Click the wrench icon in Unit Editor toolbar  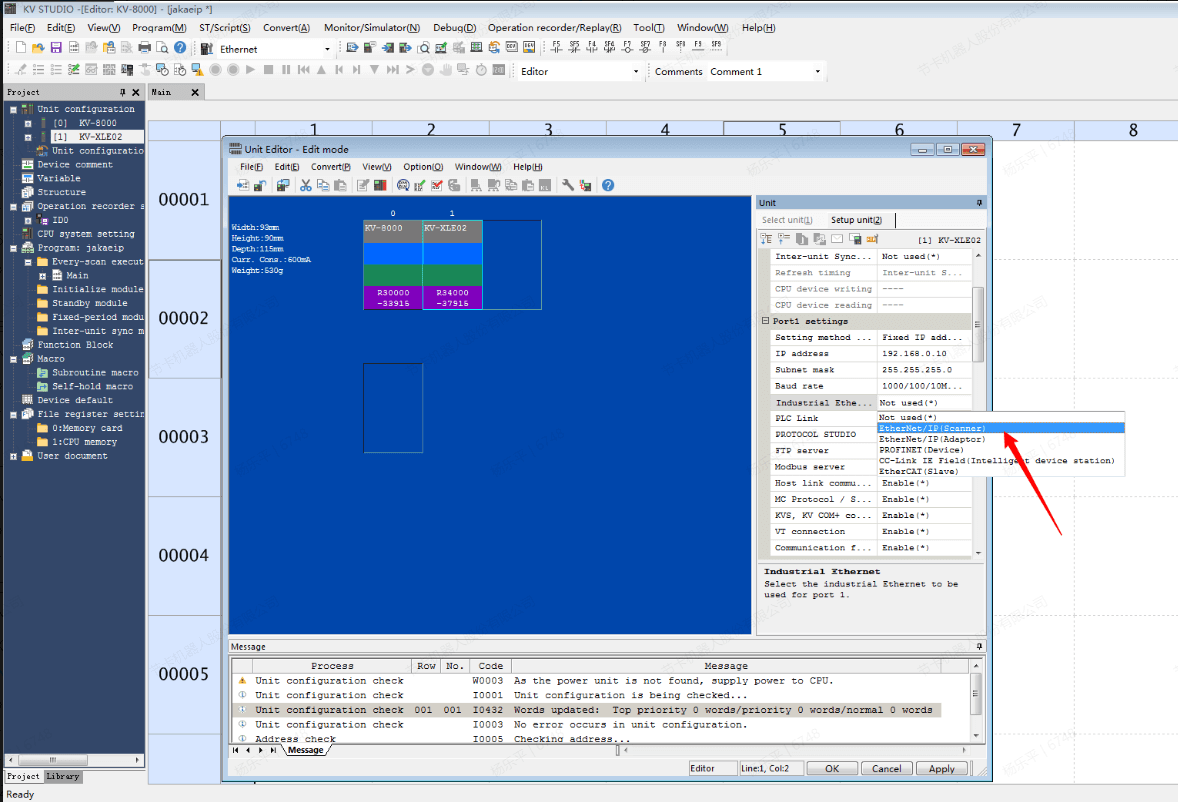tap(568, 185)
